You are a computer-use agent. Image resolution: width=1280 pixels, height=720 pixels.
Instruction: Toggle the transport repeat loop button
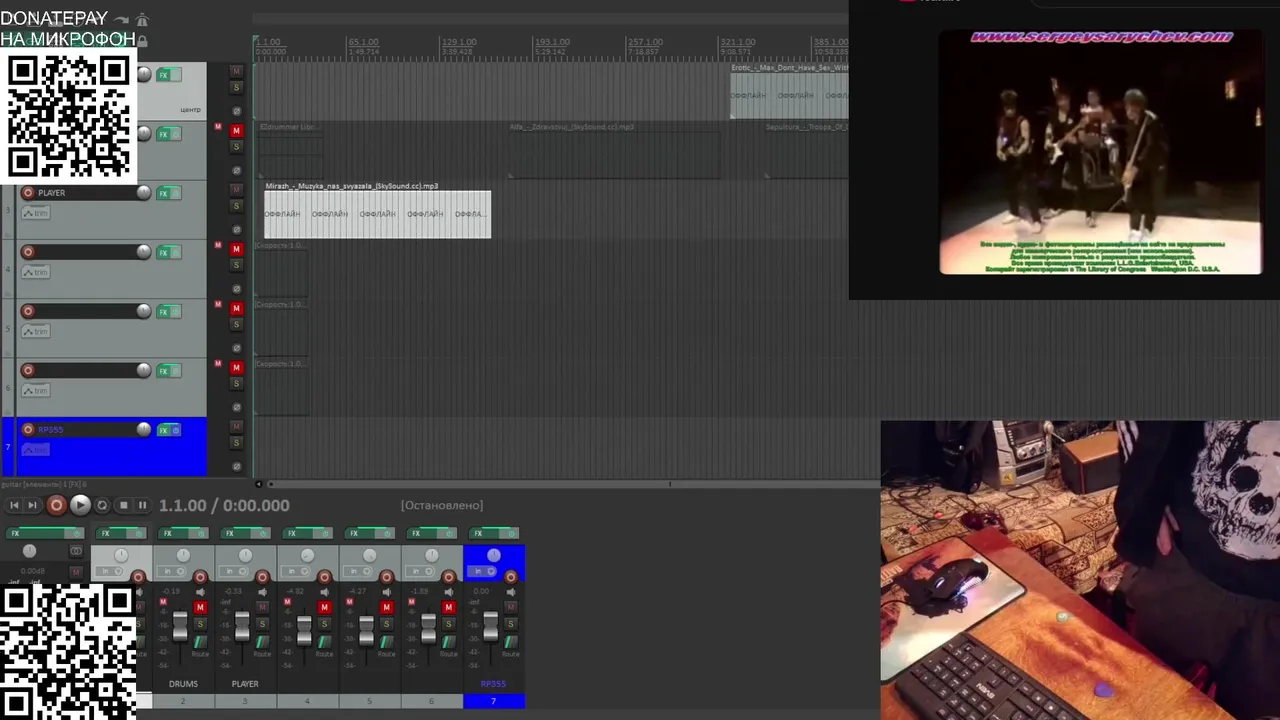pos(102,506)
